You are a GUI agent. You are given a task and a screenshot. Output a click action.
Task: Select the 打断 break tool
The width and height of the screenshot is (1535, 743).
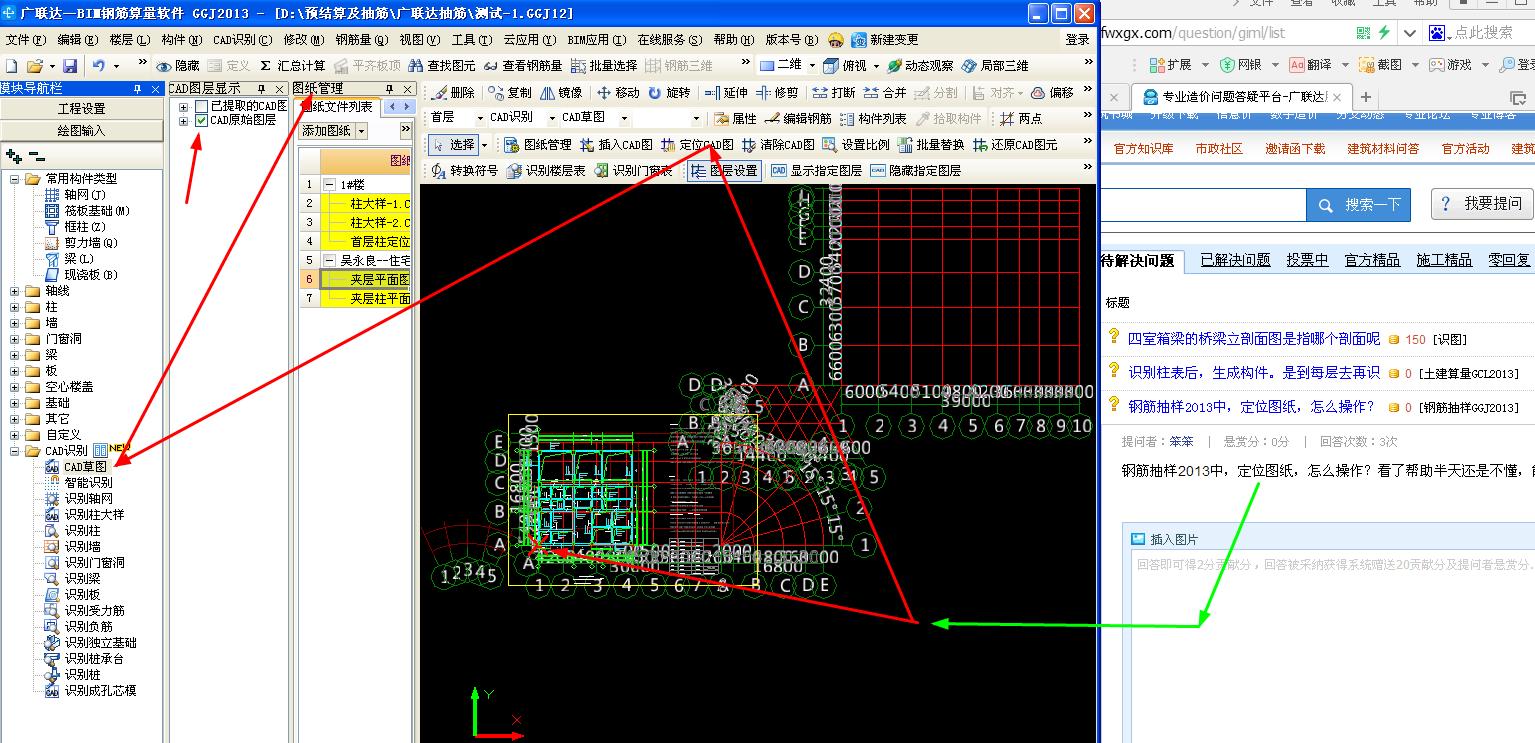pyautogui.click(x=833, y=92)
